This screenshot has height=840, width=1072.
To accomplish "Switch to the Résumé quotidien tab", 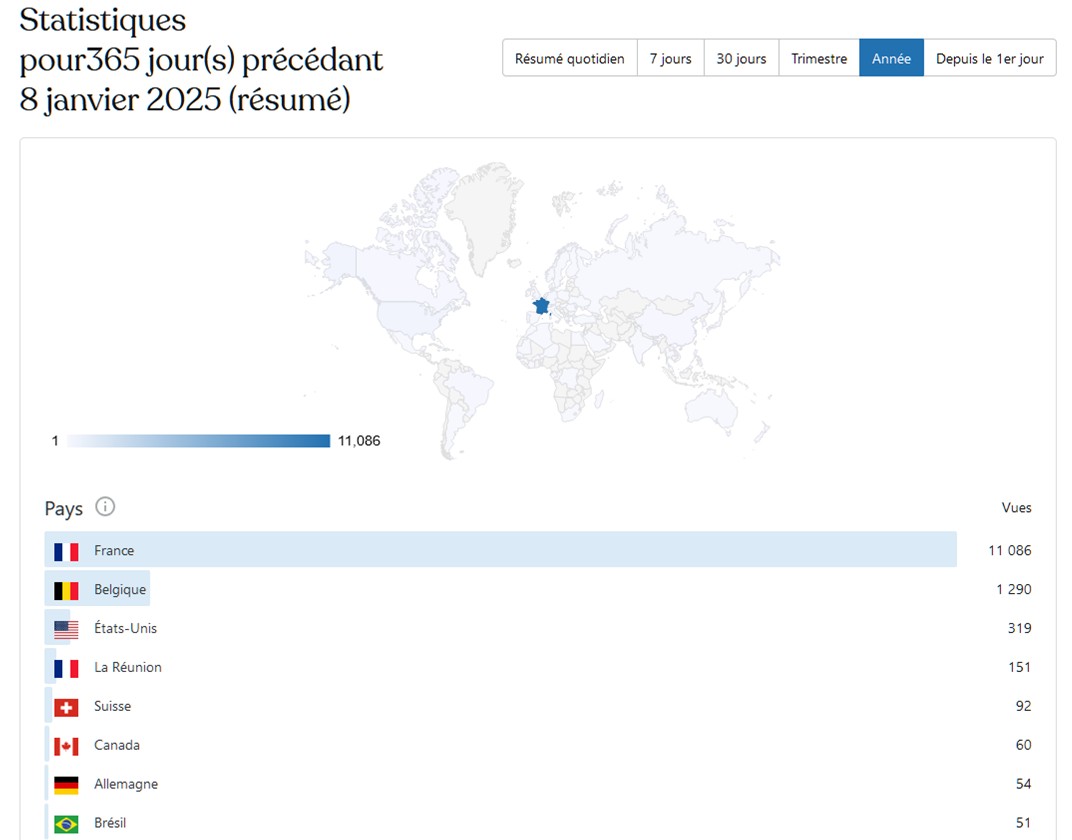I will click(569, 58).
